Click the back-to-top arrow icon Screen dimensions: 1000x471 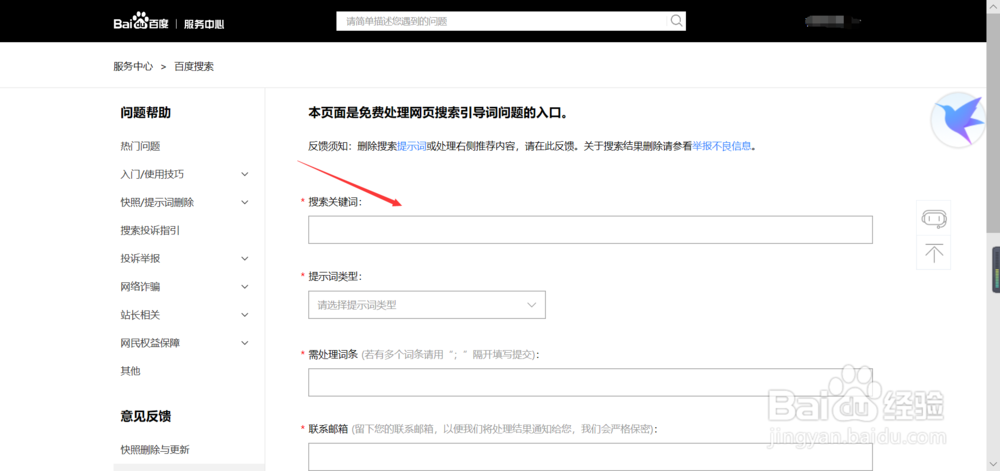click(x=934, y=252)
